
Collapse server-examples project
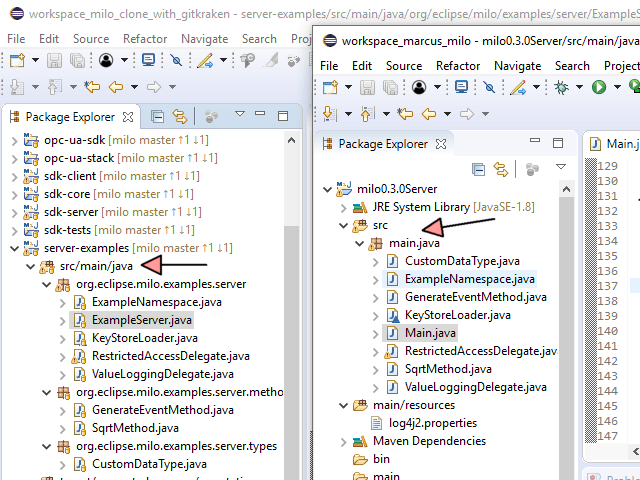pyautogui.click(x=14, y=248)
